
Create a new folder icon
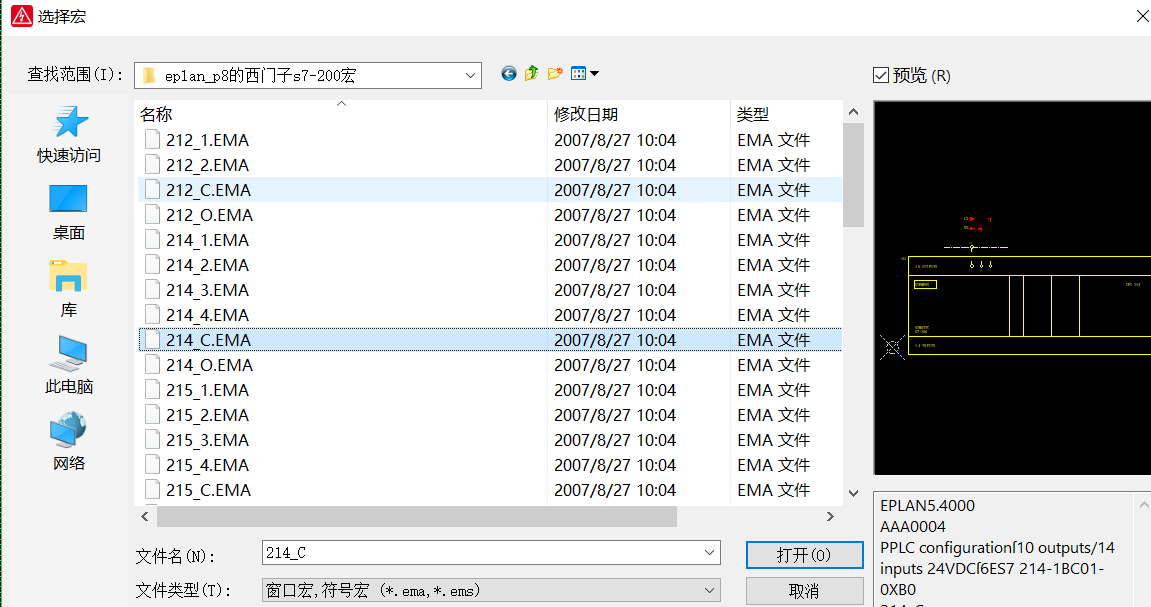click(x=555, y=74)
